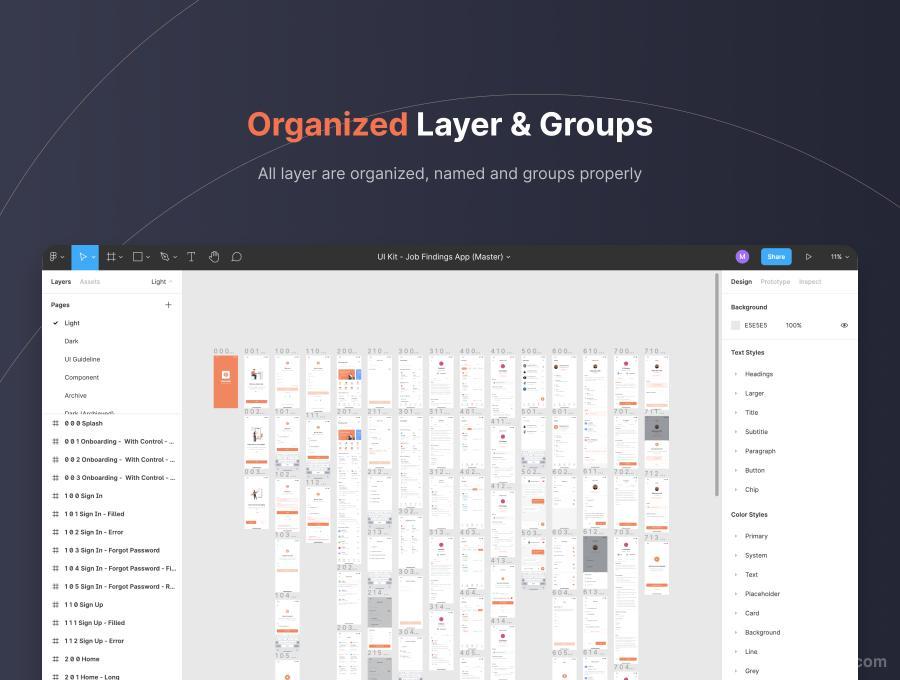Click frame icon of 1 1 0 Sign Up

click(56, 605)
